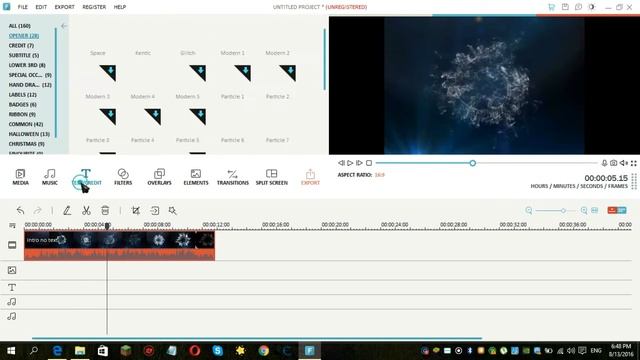Select the LABELS (12) category

[x=22, y=95]
